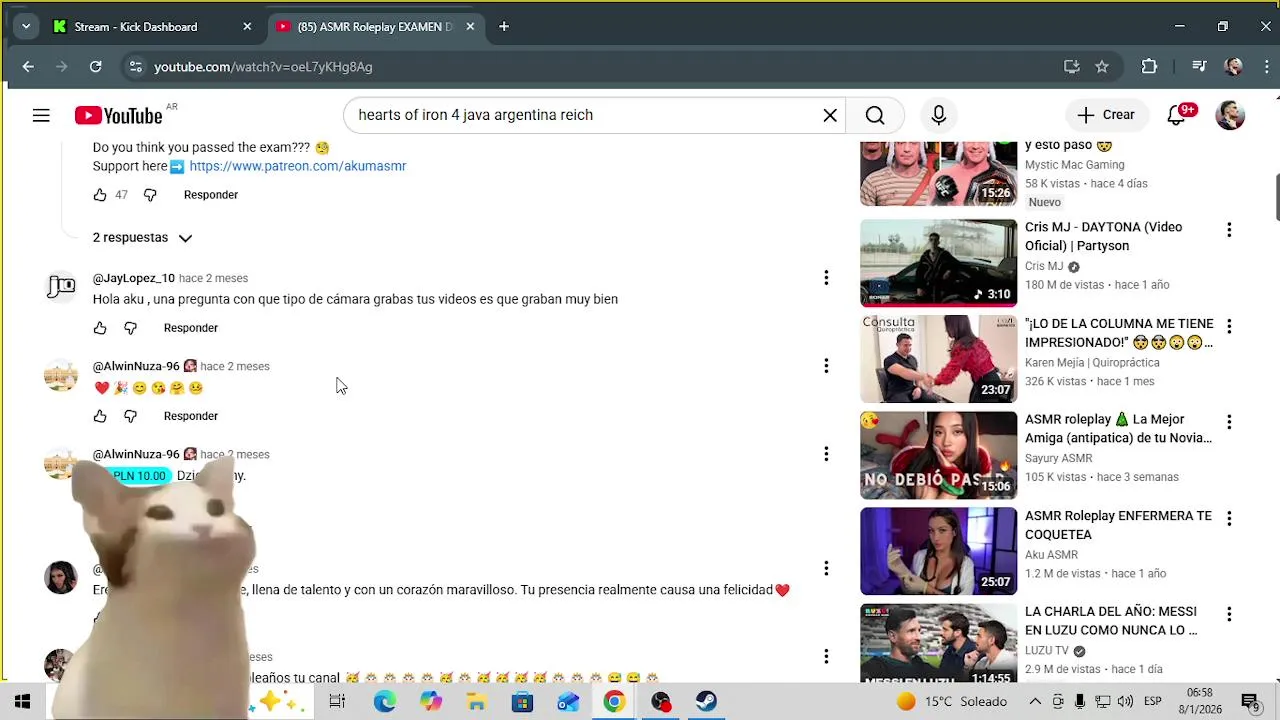The width and height of the screenshot is (1280, 720).
Task: Open options for @AlwinNuza-96's emoji comment
Action: coord(826,366)
